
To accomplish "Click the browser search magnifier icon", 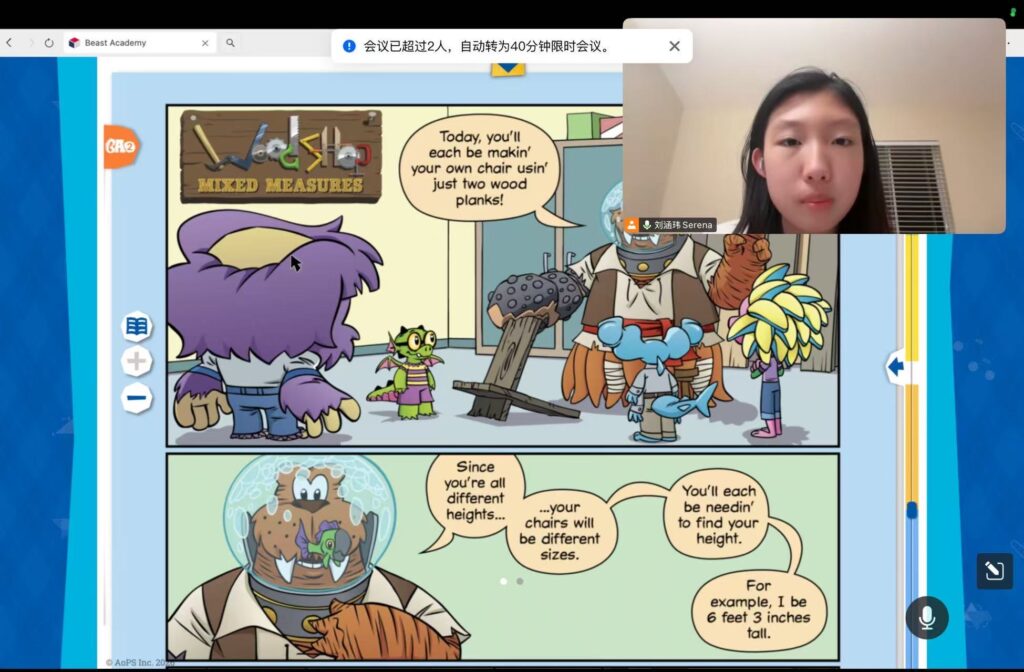I will (230, 43).
